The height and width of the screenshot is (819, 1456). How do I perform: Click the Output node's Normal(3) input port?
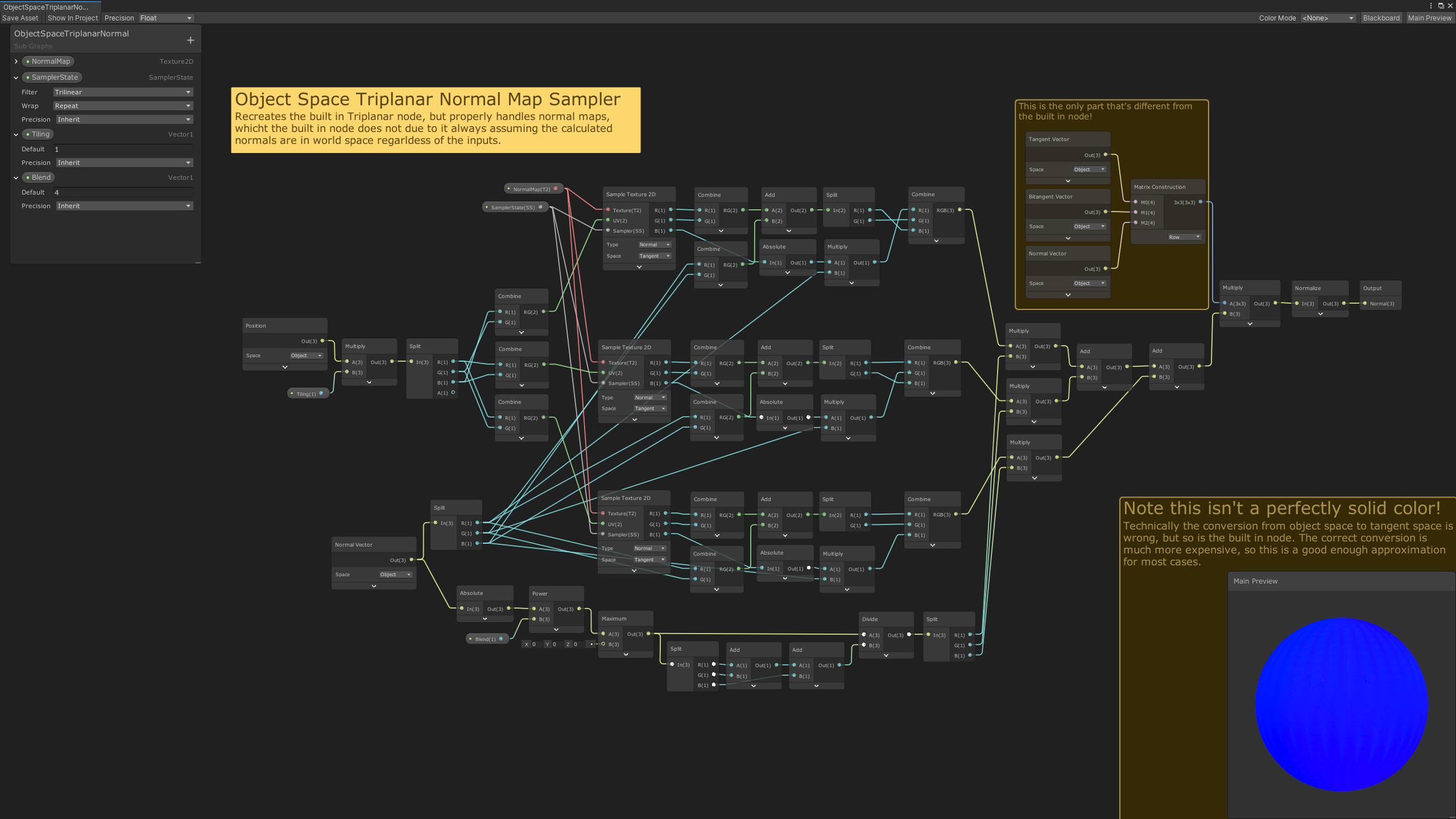click(x=1365, y=303)
